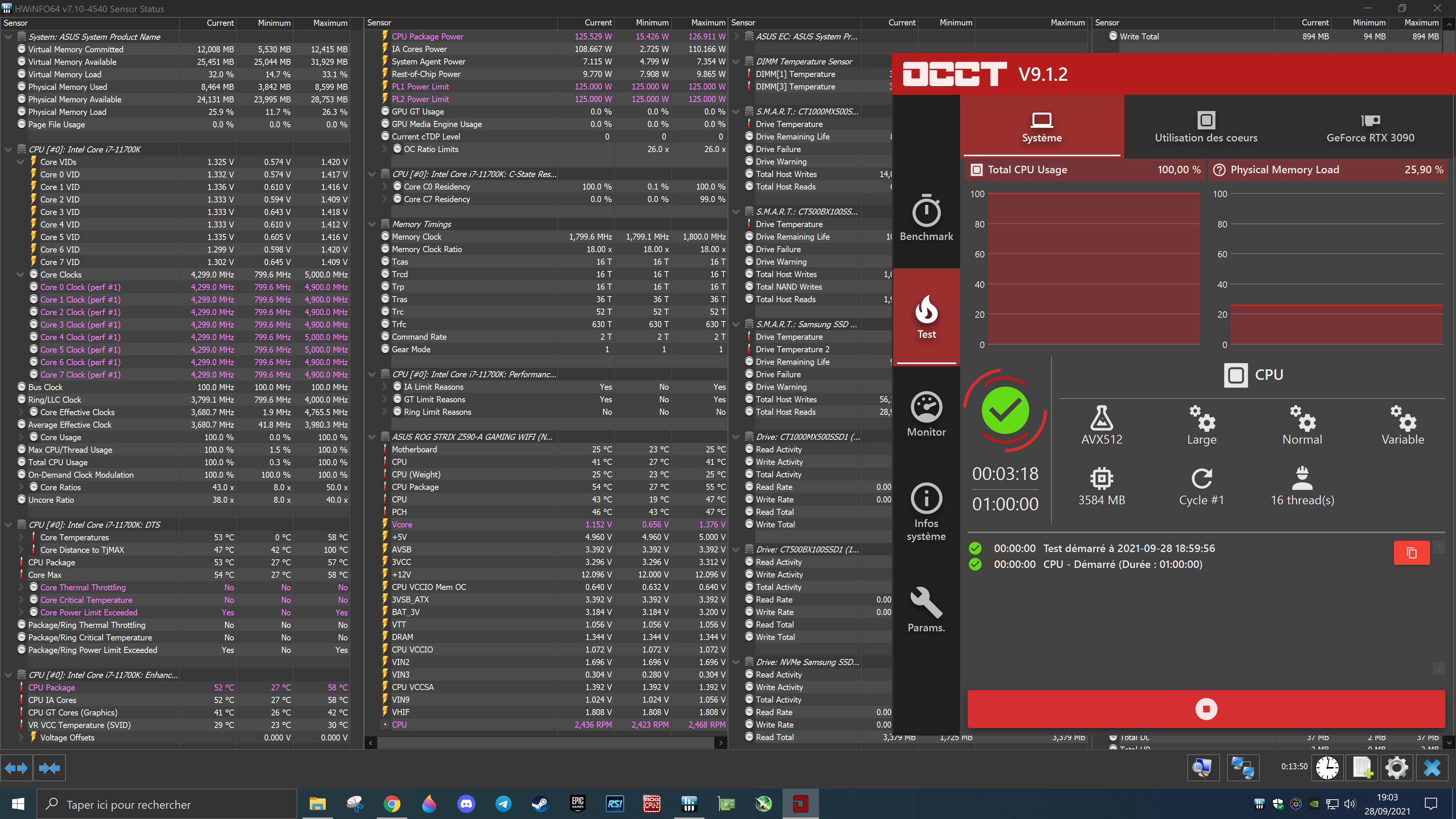Click the HWiNFO save log file icon
Screen dimensions: 1456x819
pyautogui.click(x=1362, y=767)
